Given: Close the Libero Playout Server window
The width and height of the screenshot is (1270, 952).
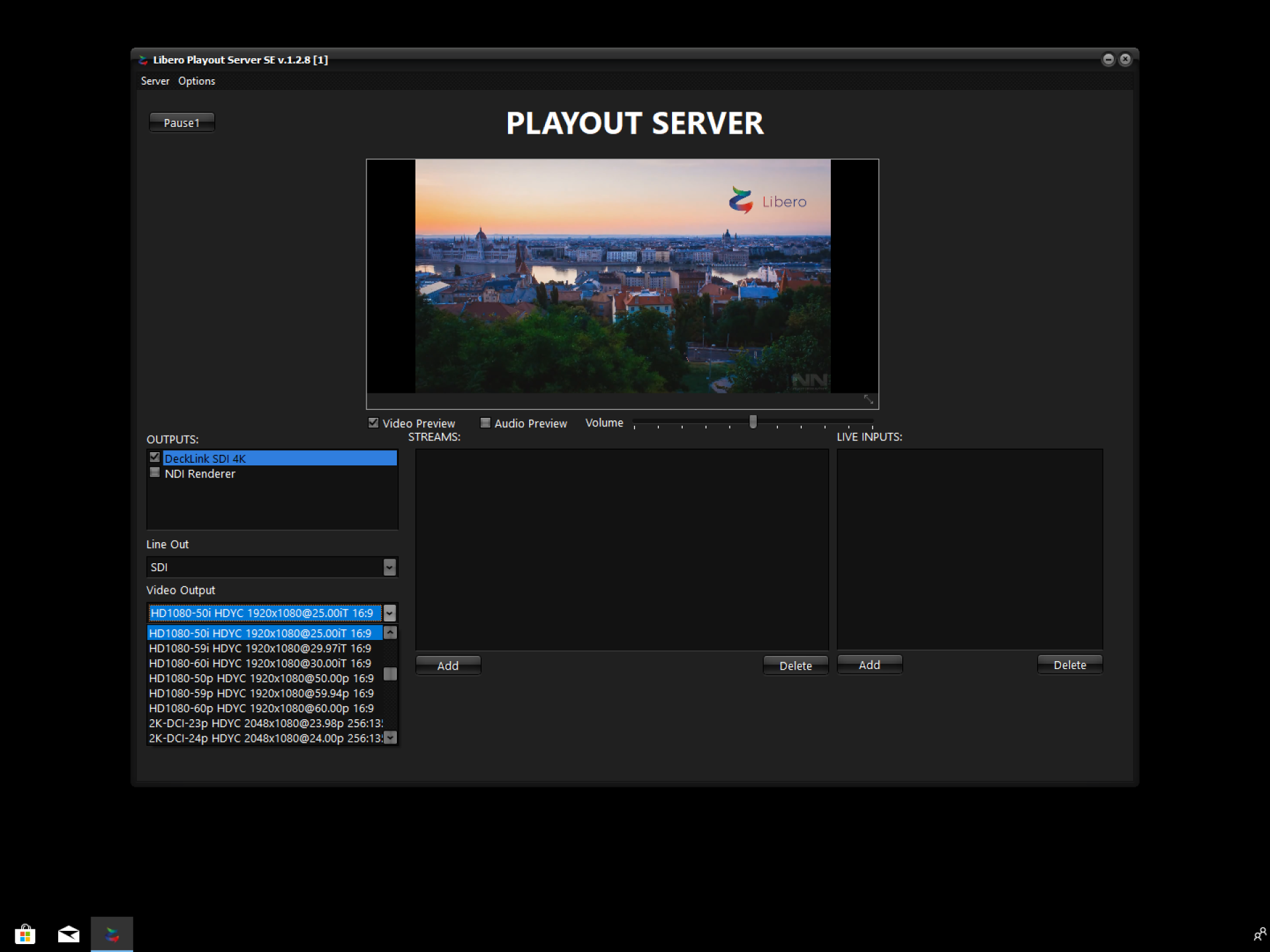Looking at the screenshot, I should tap(1125, 59).
